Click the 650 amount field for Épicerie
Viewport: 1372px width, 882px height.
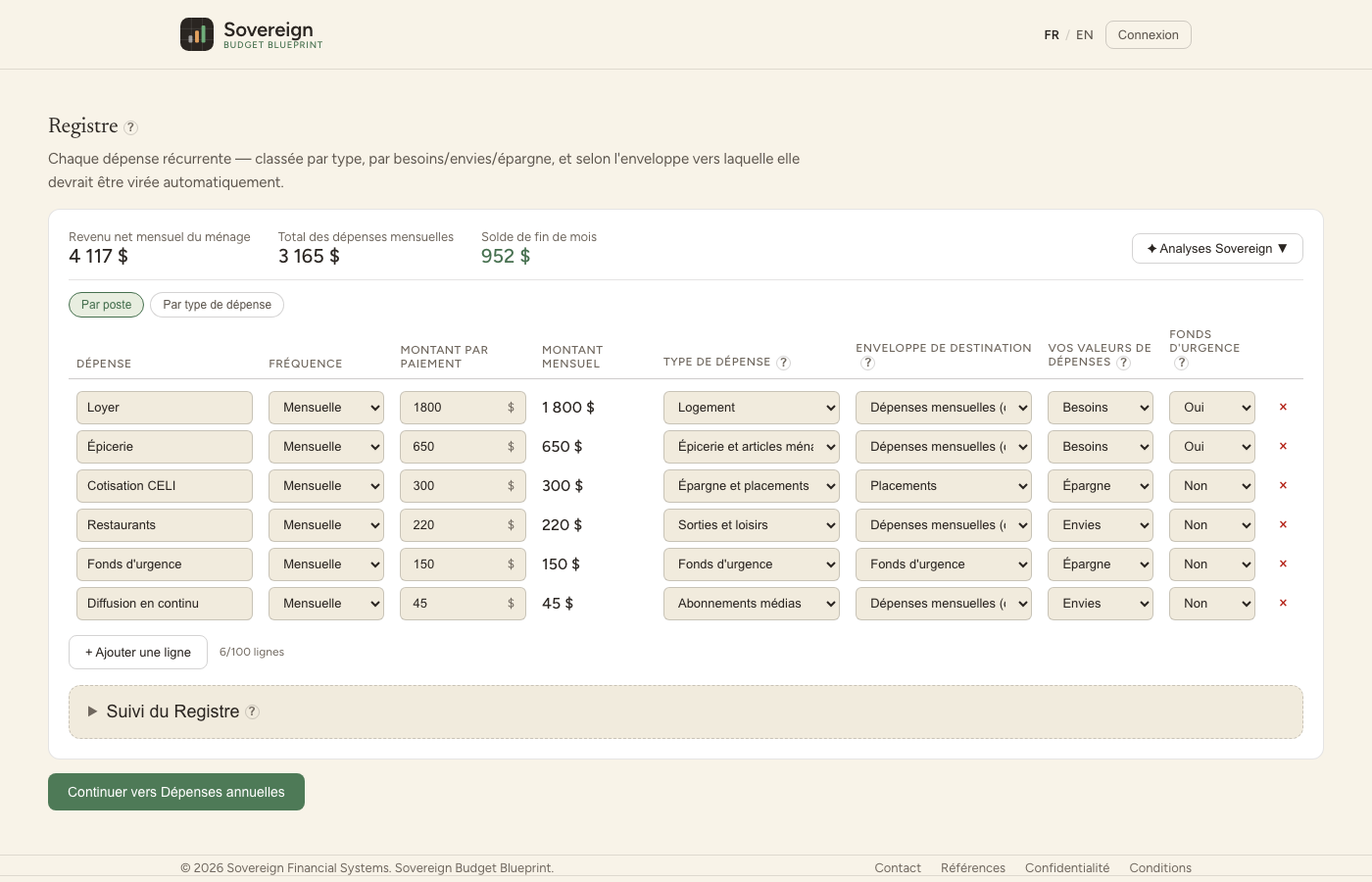[463, 447]
